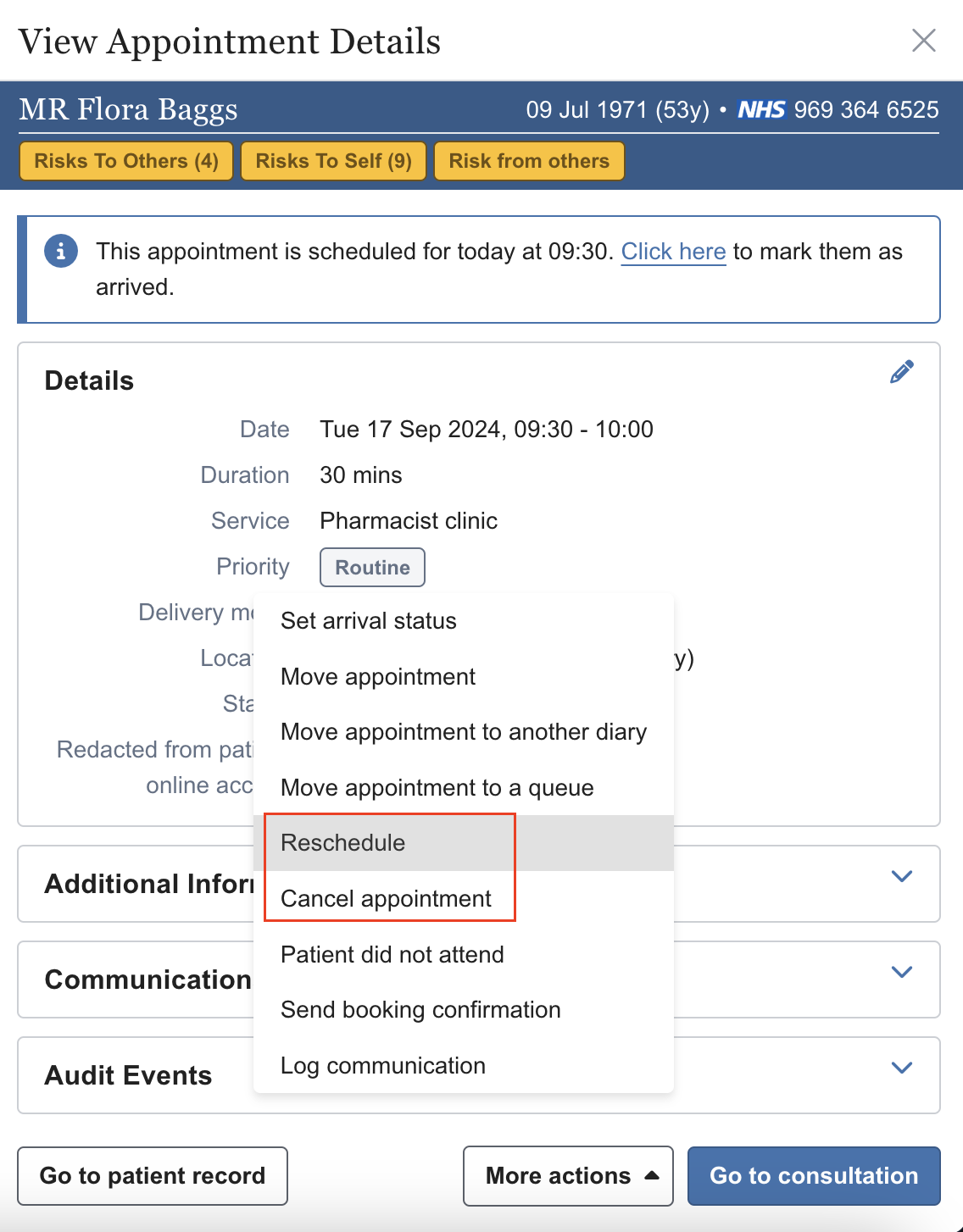Click the blue info icon in banner

pos(61,252)
